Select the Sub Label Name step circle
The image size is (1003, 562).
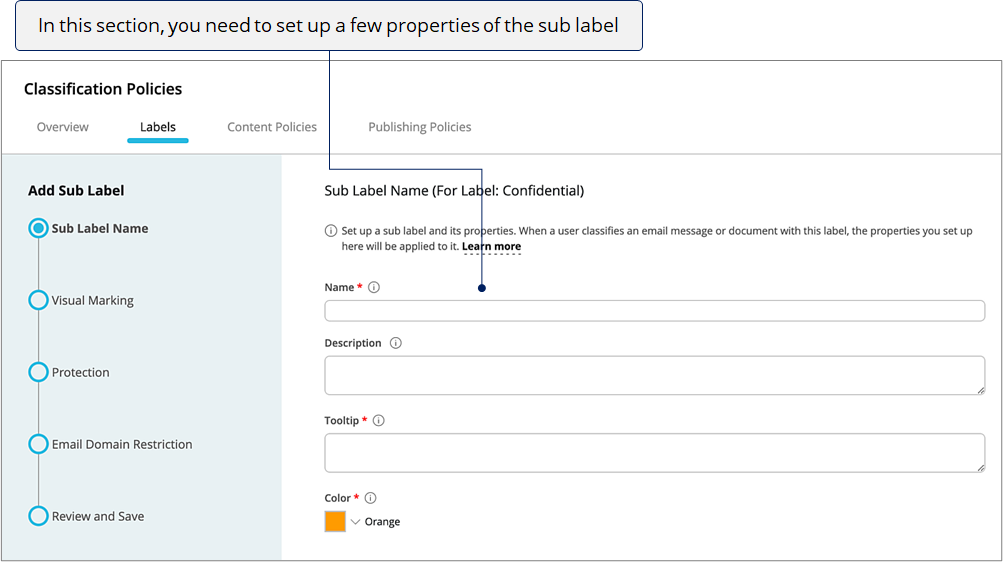click(38, 228)
